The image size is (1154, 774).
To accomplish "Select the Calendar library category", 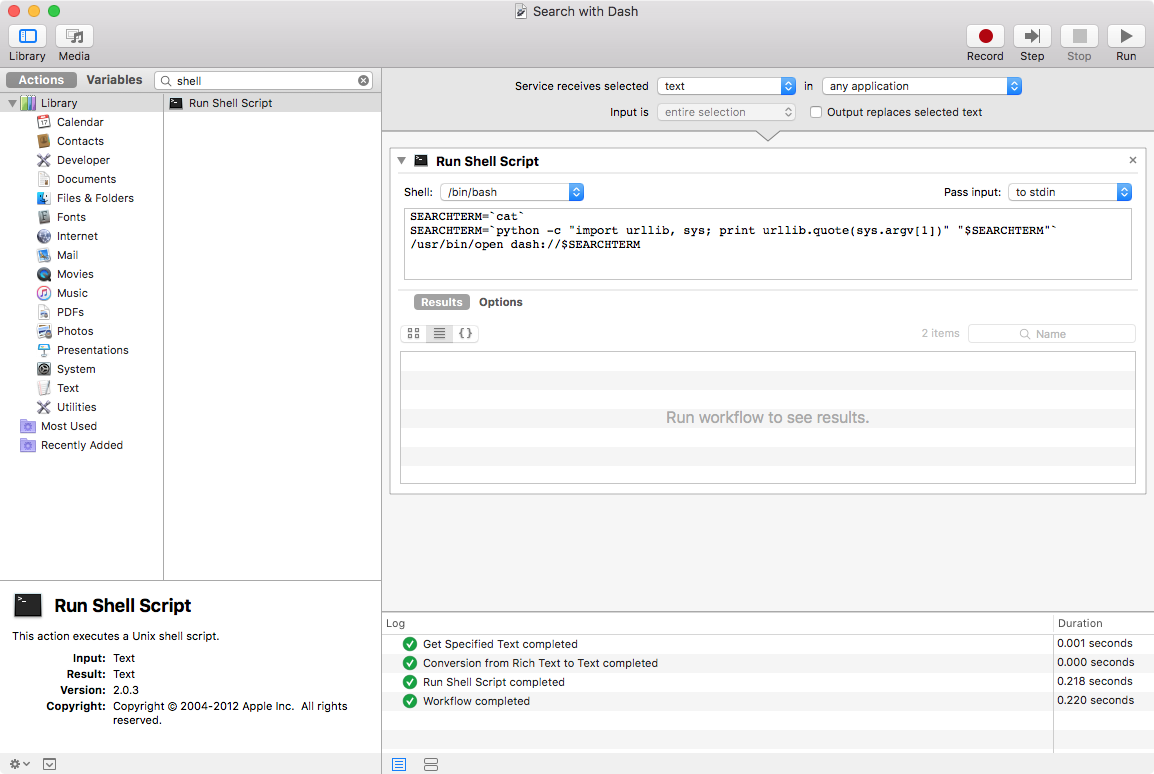I will tap(80, 122).
